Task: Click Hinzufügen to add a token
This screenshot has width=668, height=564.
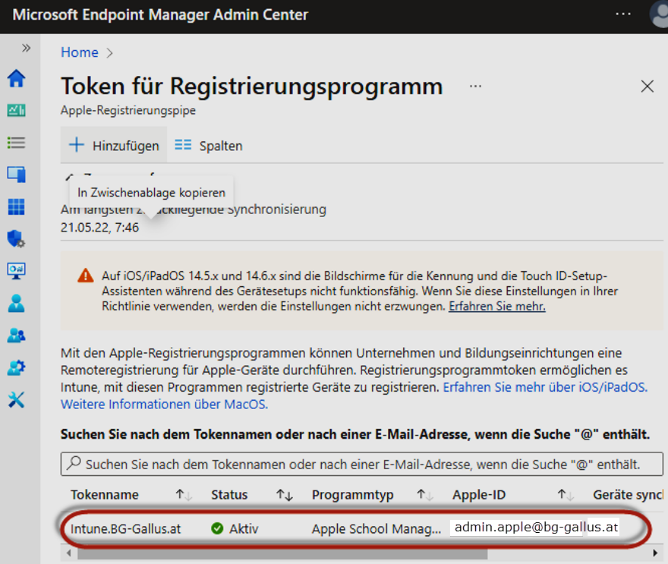Action: (x=114, y=146)
